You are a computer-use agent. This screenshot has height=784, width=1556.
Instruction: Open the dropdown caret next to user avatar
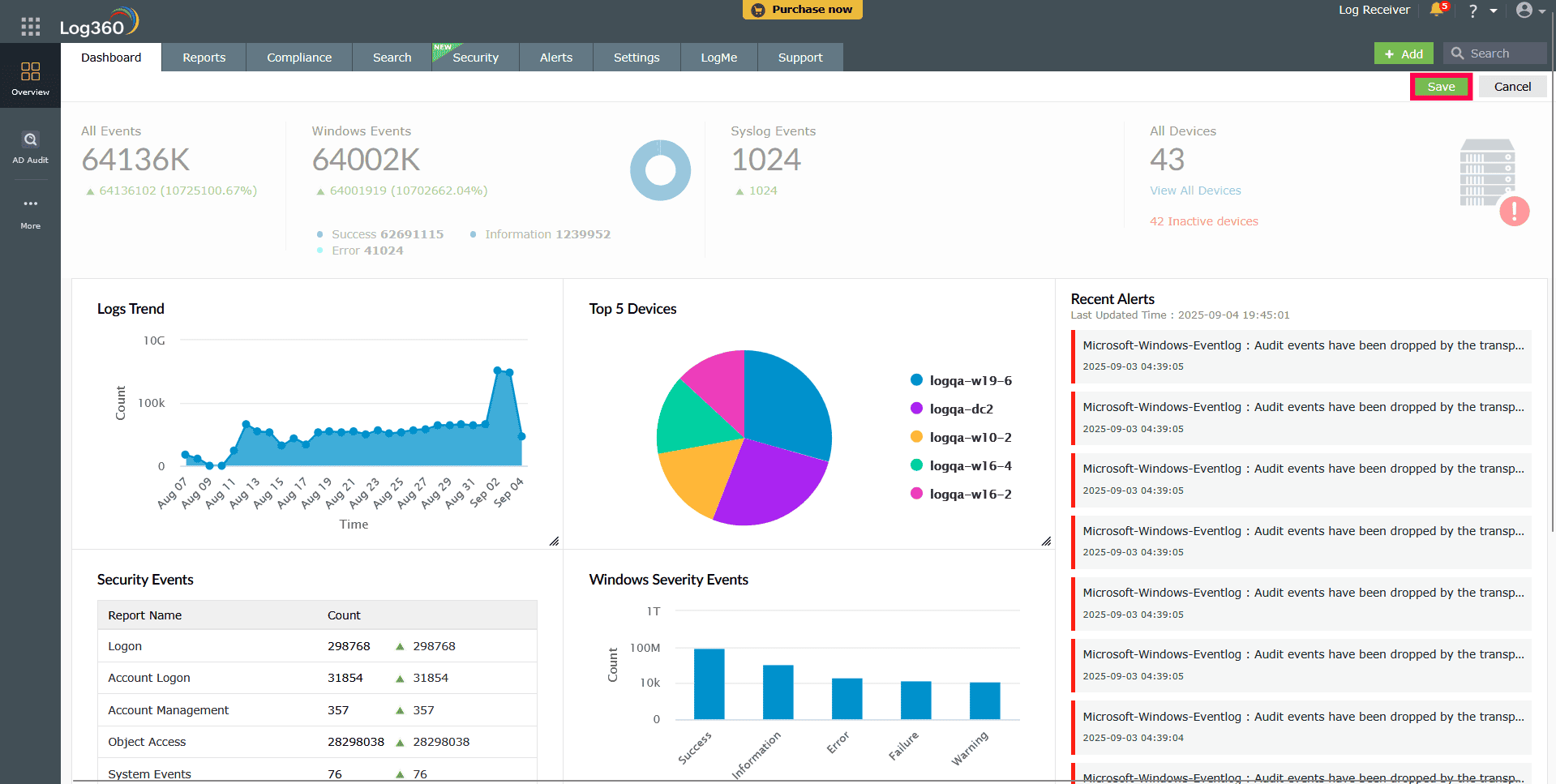tap(1540, 11)
